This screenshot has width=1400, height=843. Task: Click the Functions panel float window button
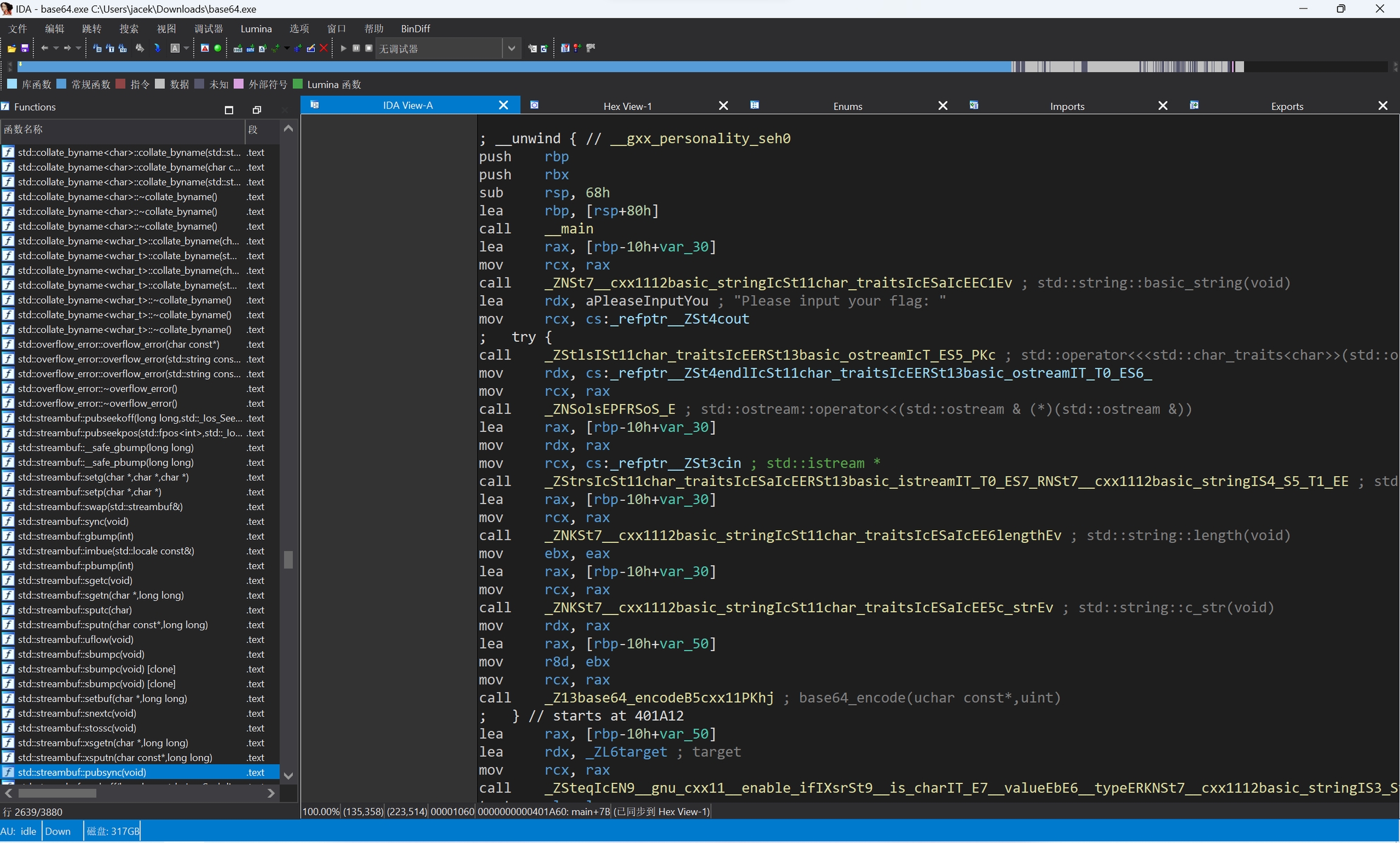pos(256,110)
